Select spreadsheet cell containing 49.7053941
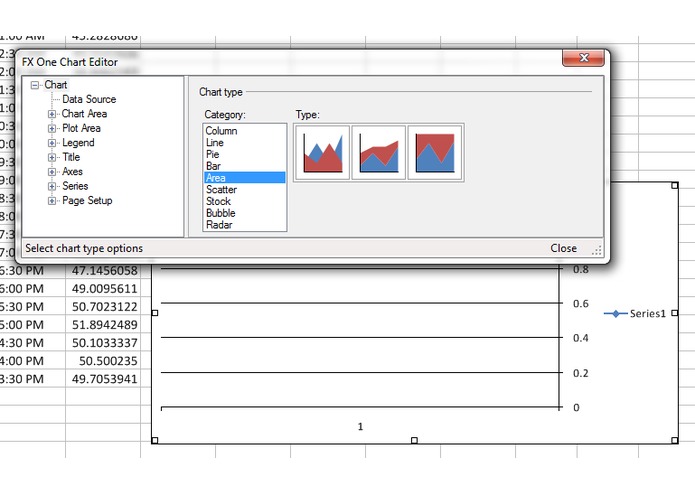695x494 pixels. 103,379
